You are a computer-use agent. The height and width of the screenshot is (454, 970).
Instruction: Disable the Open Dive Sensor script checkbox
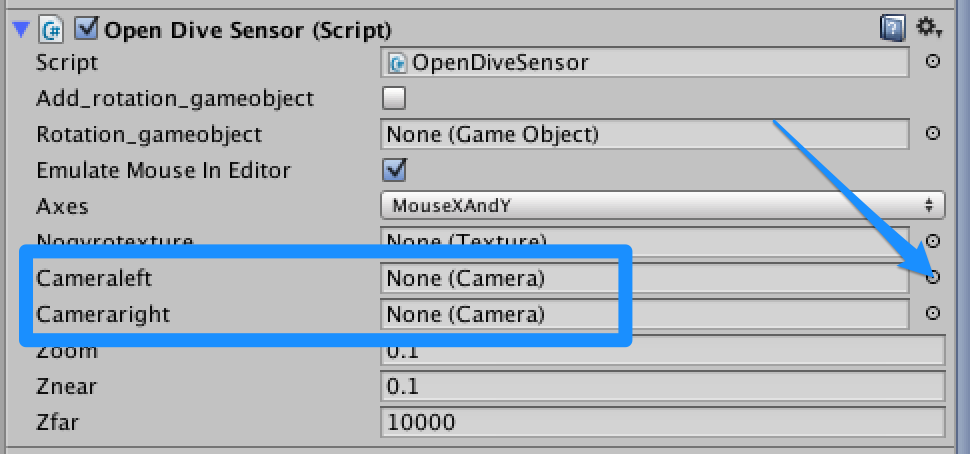[x=86, y=28]
